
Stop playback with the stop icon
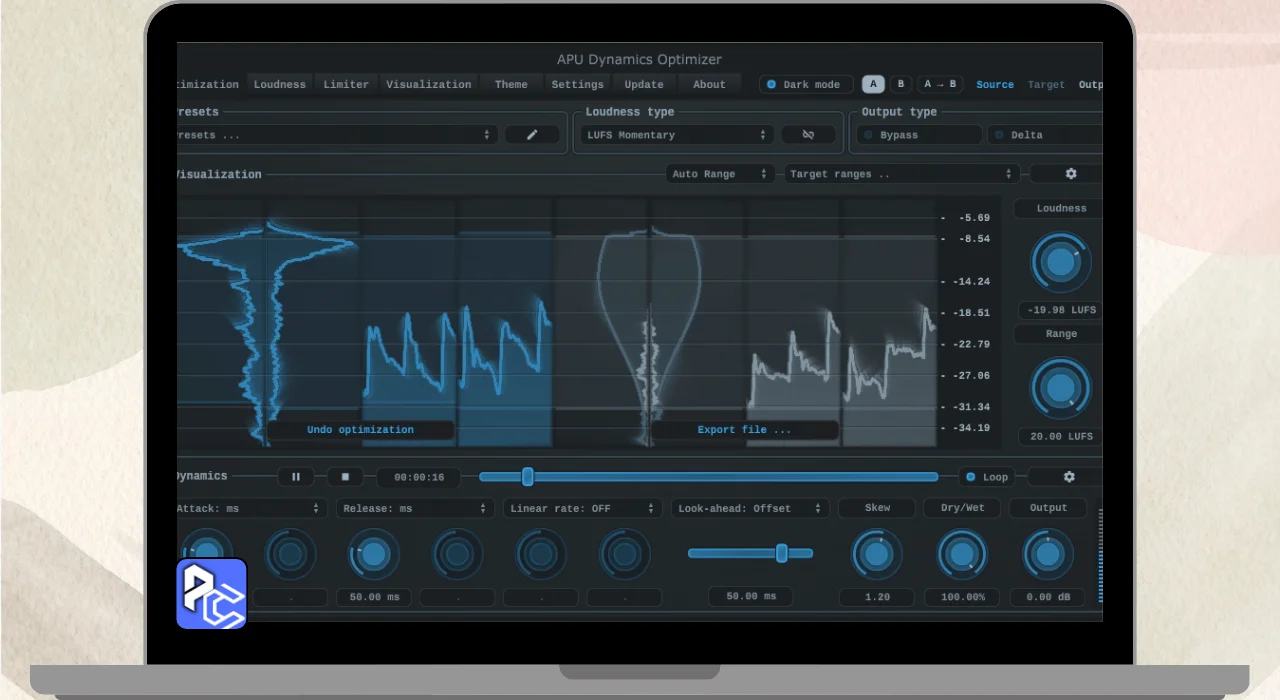coord(345,477)
